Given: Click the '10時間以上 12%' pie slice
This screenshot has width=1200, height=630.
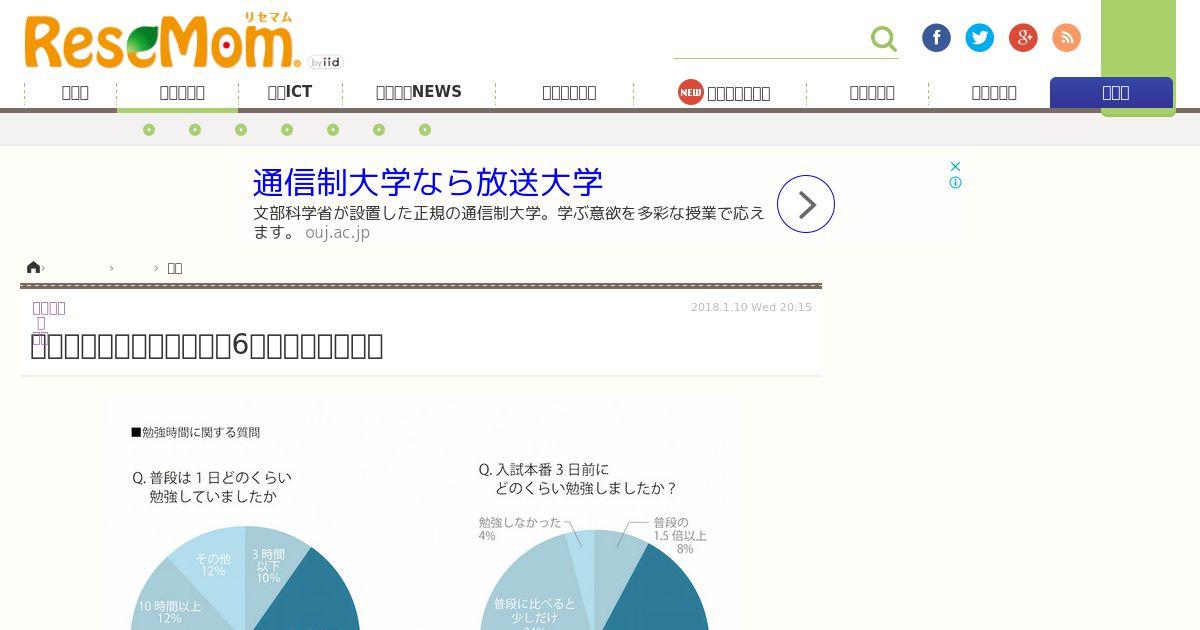Looking at the screenshot, I should 169,612.
